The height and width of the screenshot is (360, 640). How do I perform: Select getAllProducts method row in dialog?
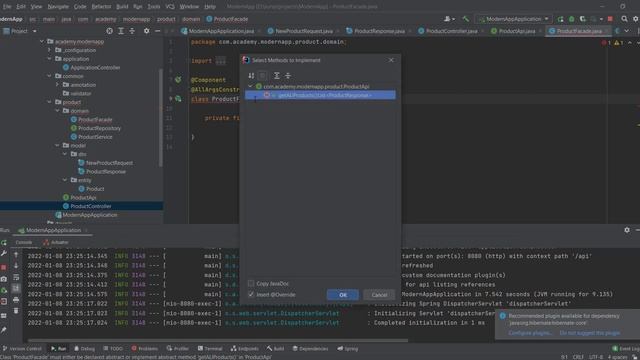pos(320,95)
